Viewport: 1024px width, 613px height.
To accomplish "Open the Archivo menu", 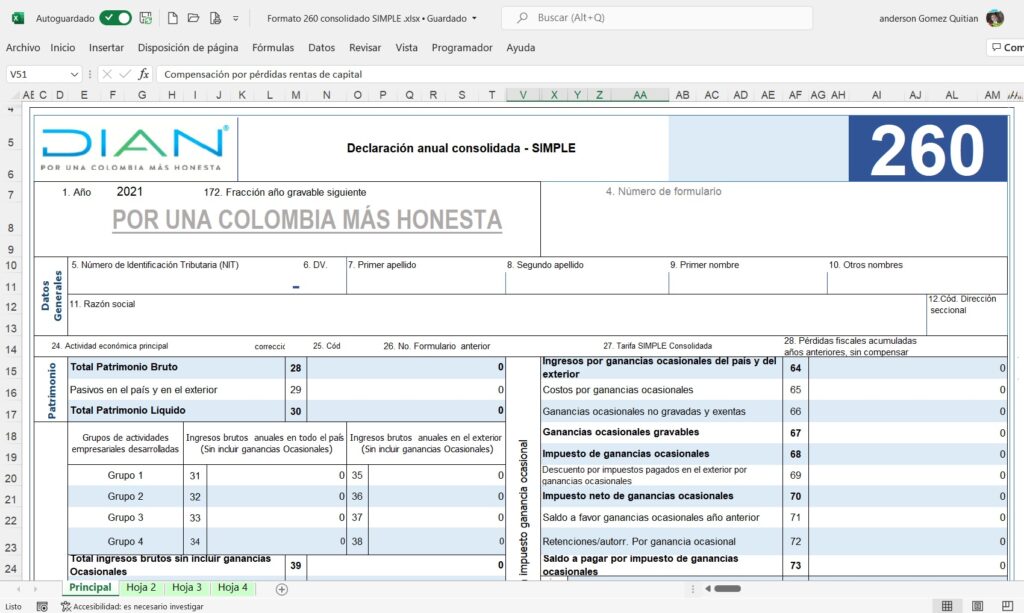I will point(23,47).
